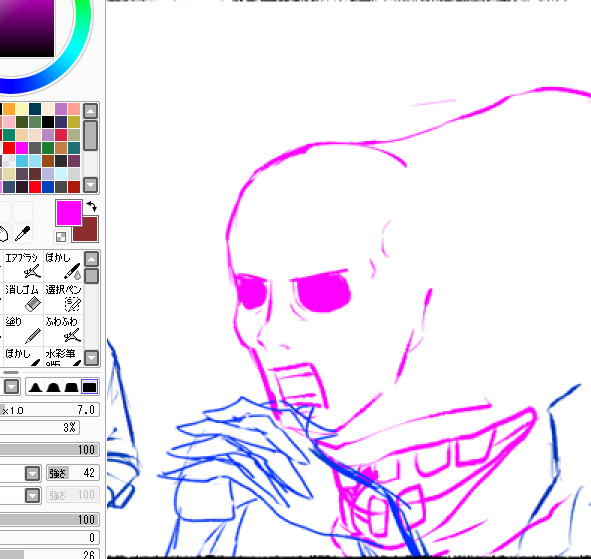Select the 水彩筆 watercolor brush tool
The image size is (591, 559).
tap(63, 356)
